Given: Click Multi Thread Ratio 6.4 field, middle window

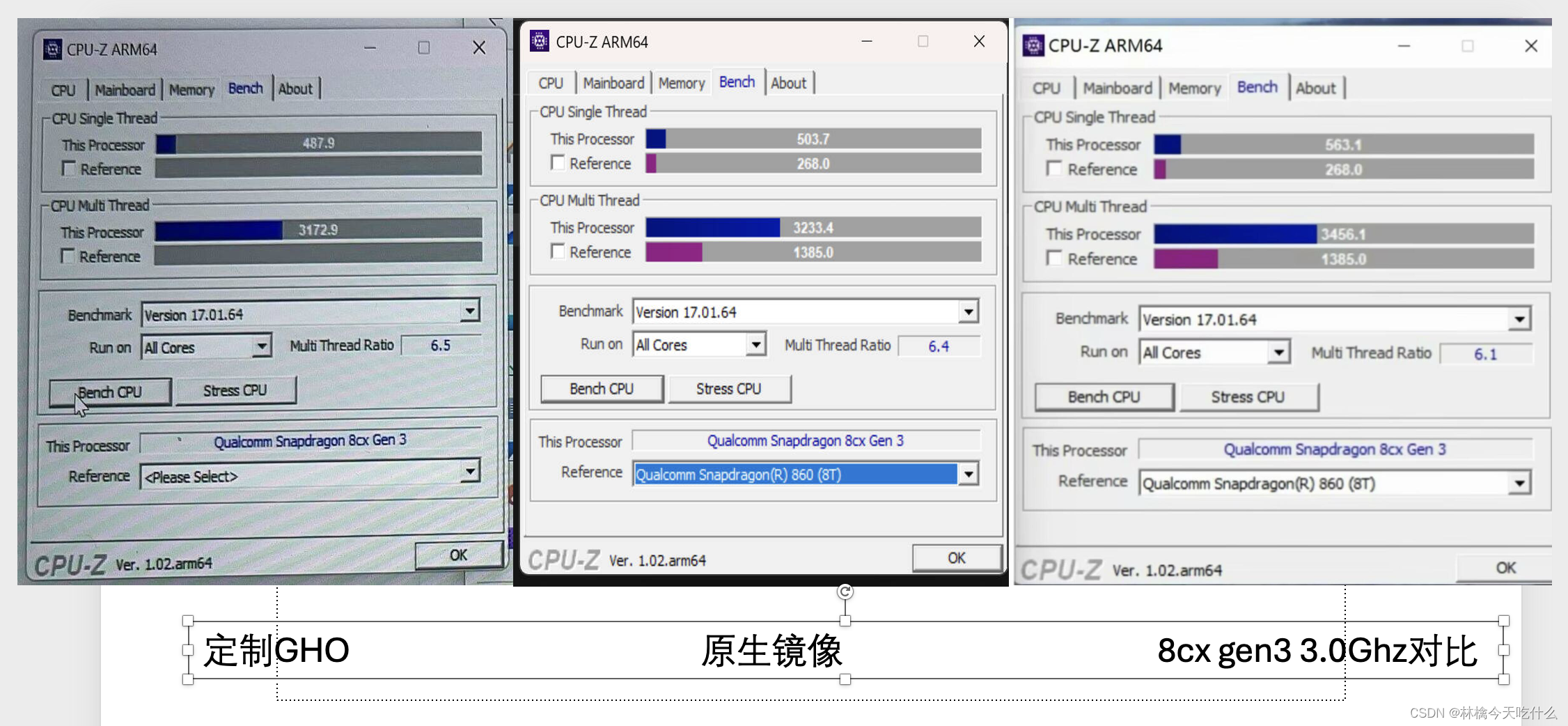Looking at the screenshot, I should 939,346.
